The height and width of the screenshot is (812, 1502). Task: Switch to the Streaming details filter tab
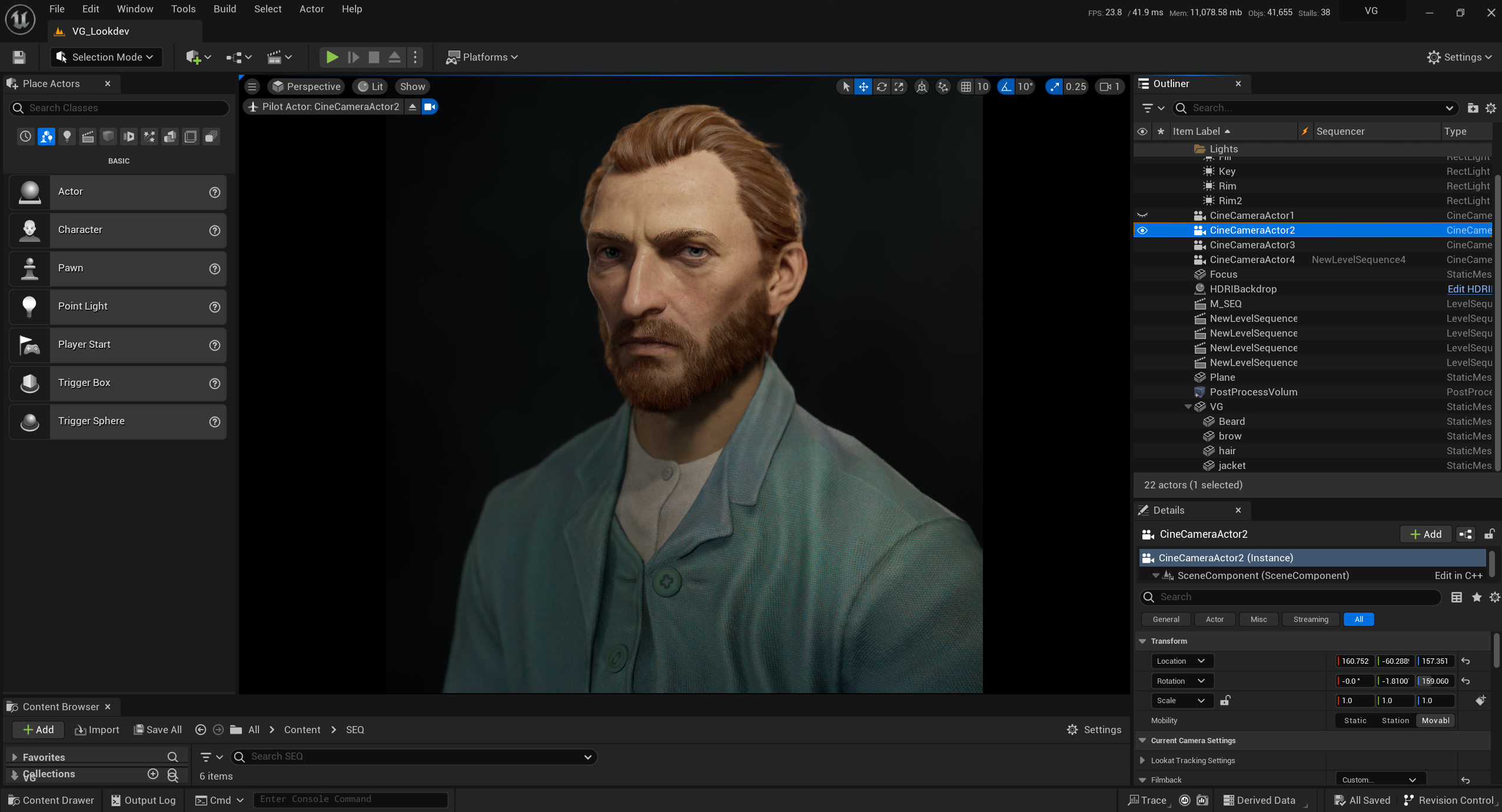(1310, 619)
